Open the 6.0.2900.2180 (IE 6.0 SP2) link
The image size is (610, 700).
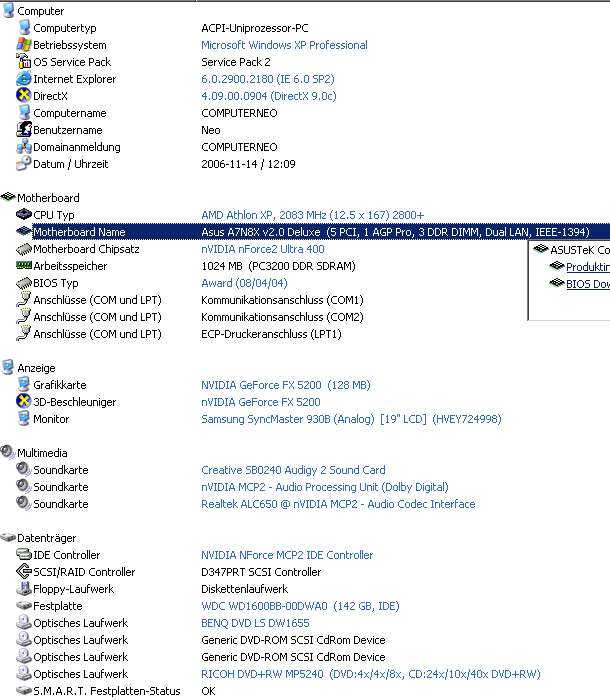click(x=267, y=79)
